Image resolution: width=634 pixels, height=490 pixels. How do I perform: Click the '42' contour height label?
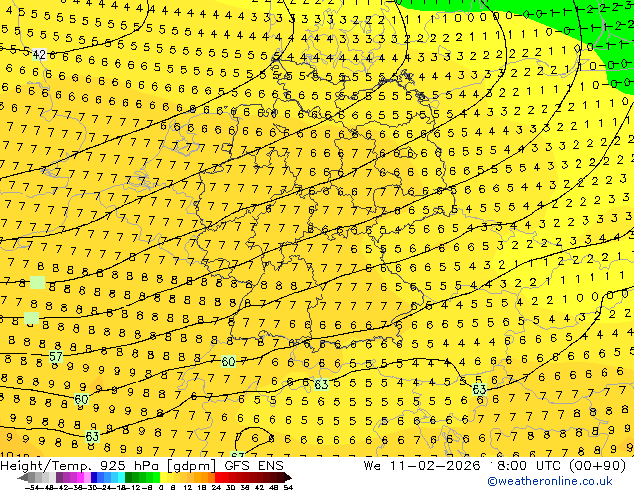point(39,54)
